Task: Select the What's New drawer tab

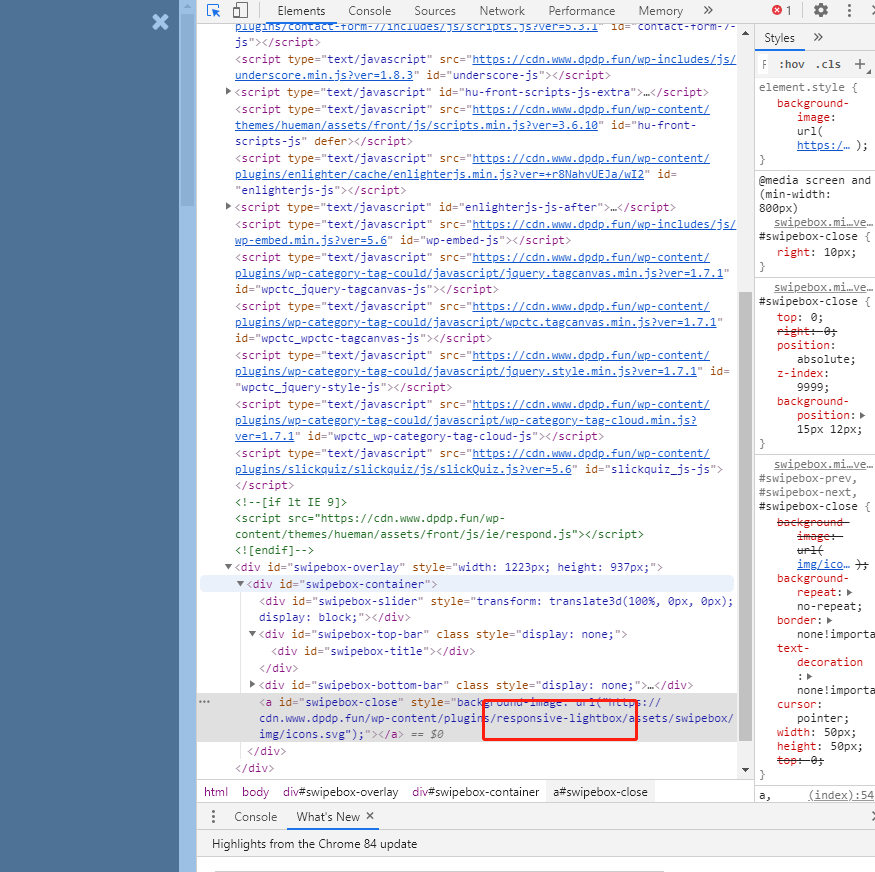Action: [328, 817]
